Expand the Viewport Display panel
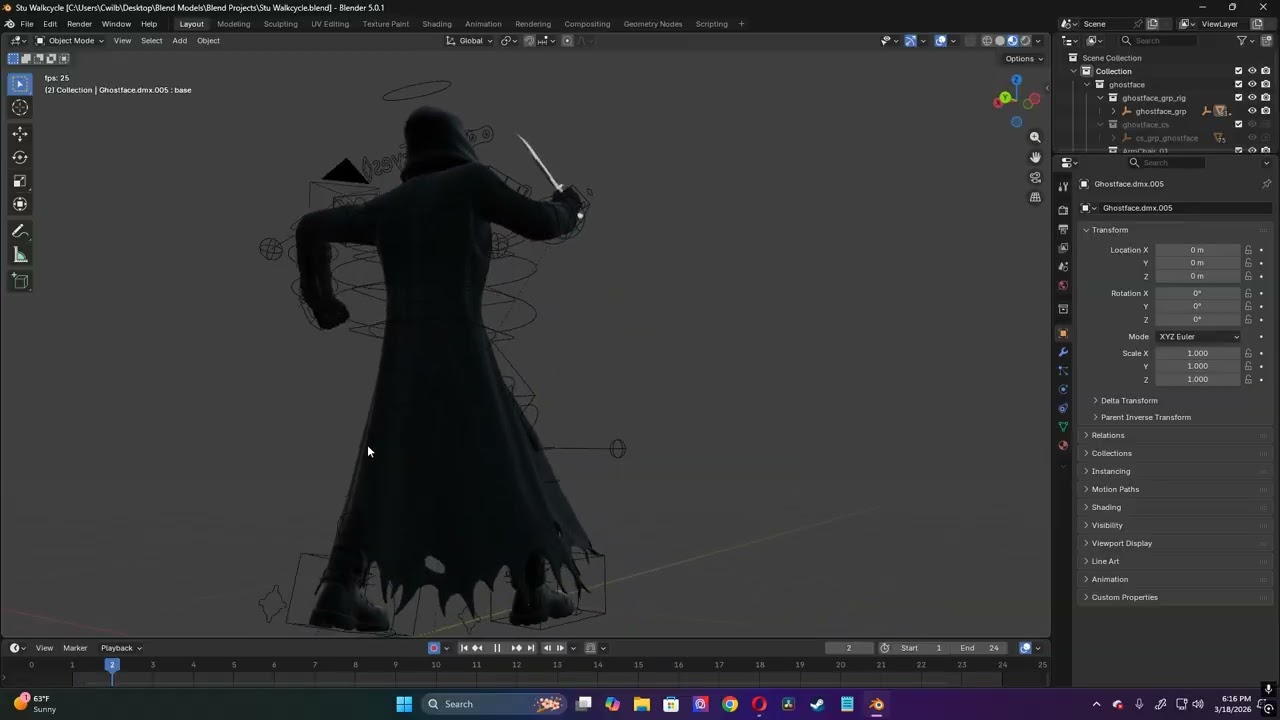 [1122, 544]
